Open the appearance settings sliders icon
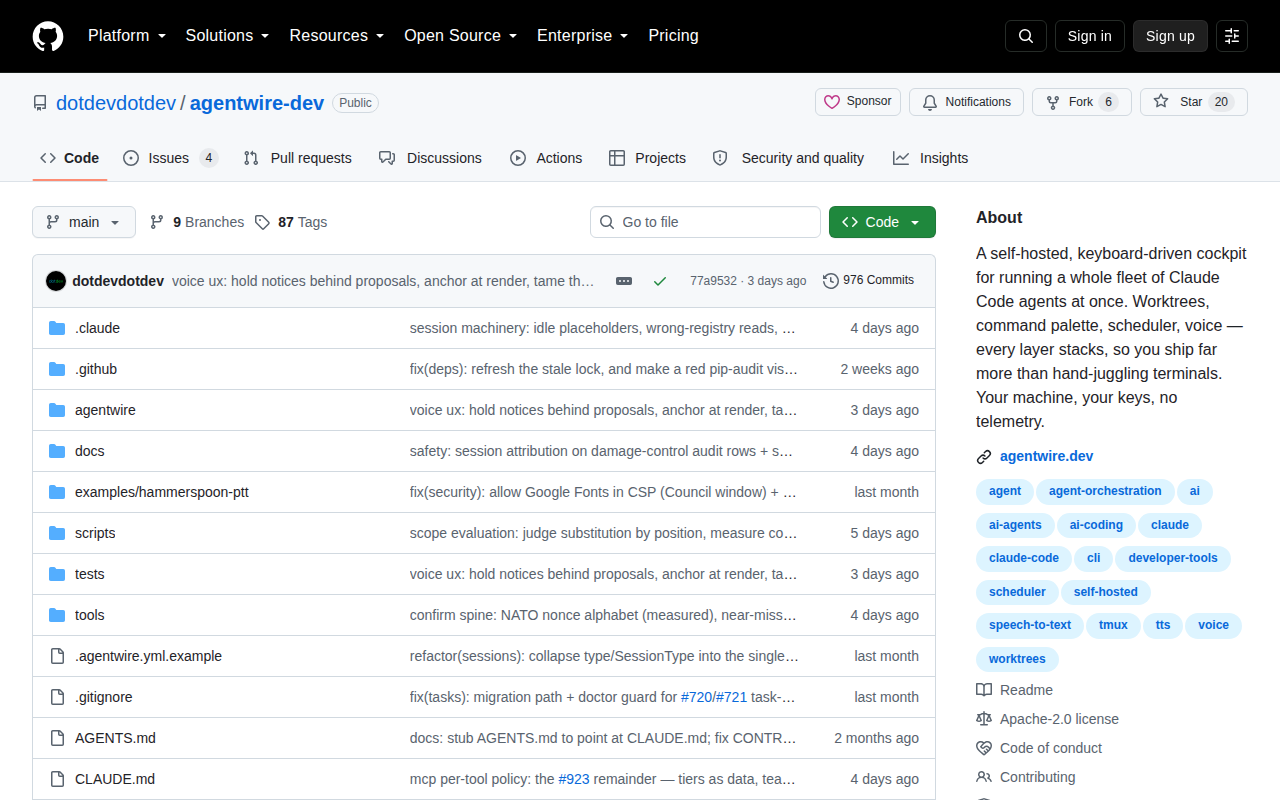 [x=1232, y=36]
